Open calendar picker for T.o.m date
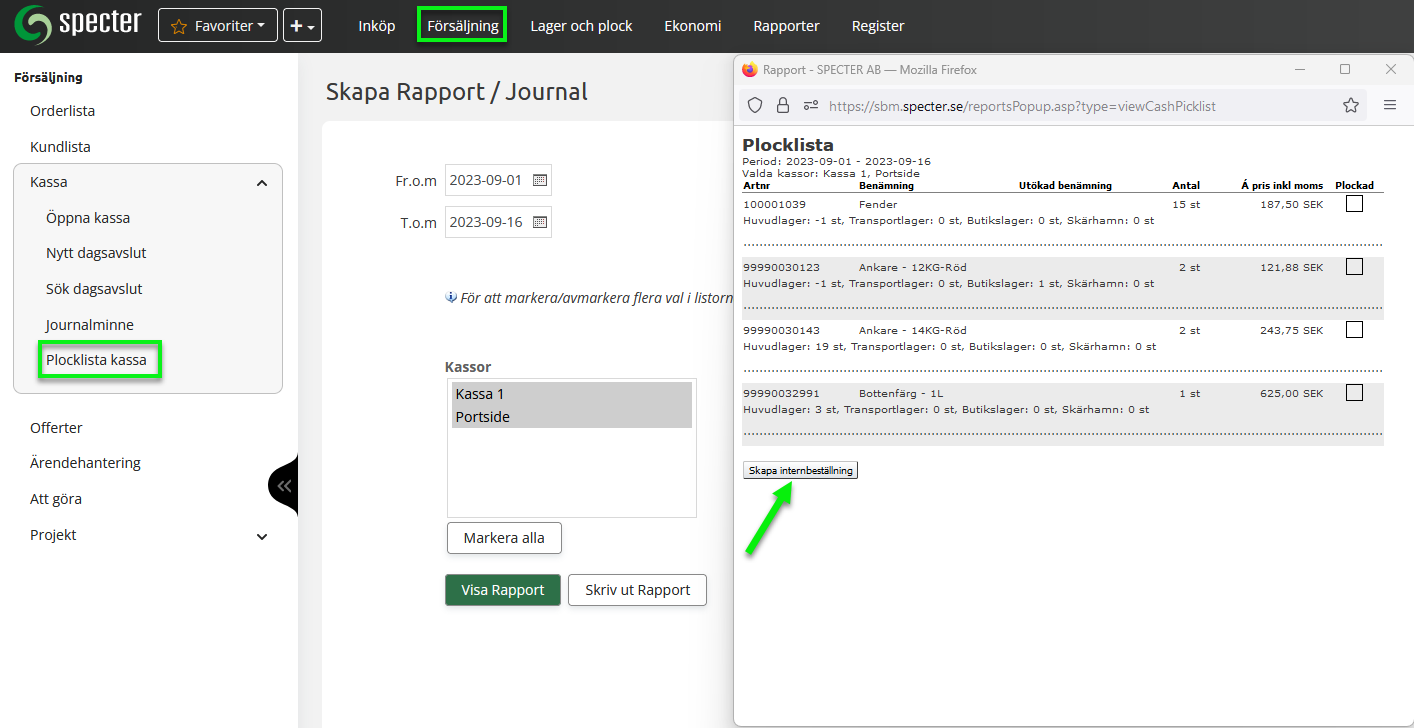This screenshot has height=728, width=1414. [539, 222]
